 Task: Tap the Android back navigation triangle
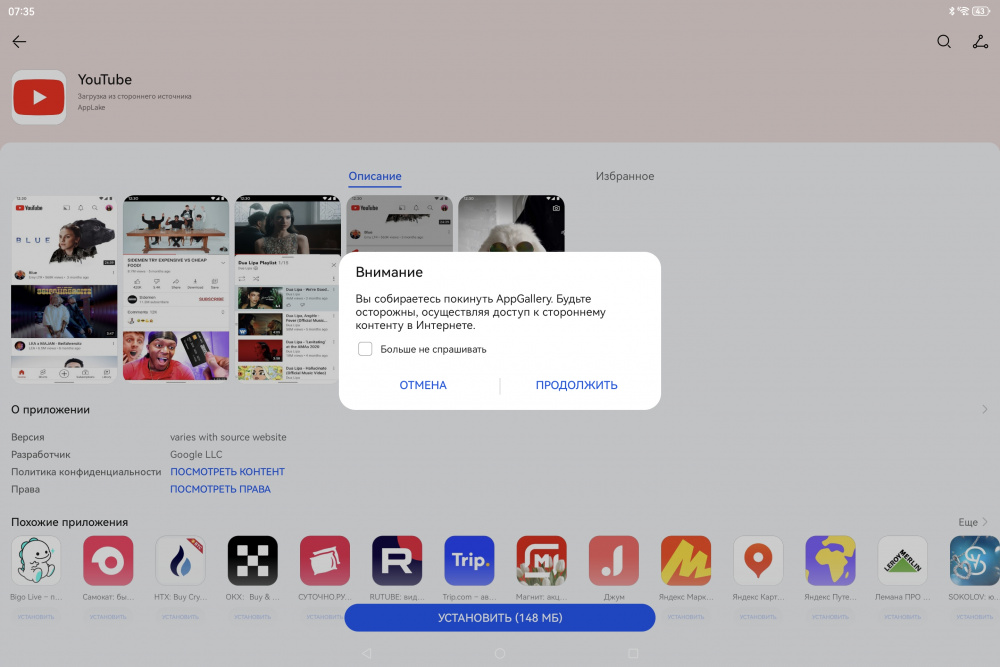pyautogui.click(x=366, y=653)
